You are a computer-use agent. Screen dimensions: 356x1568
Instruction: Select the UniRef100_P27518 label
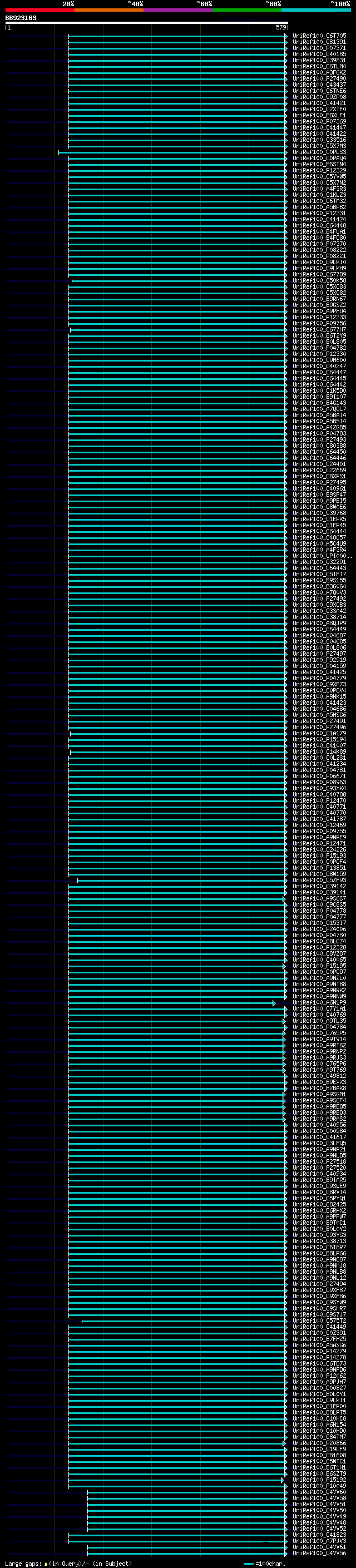[x=319, y=1161]
